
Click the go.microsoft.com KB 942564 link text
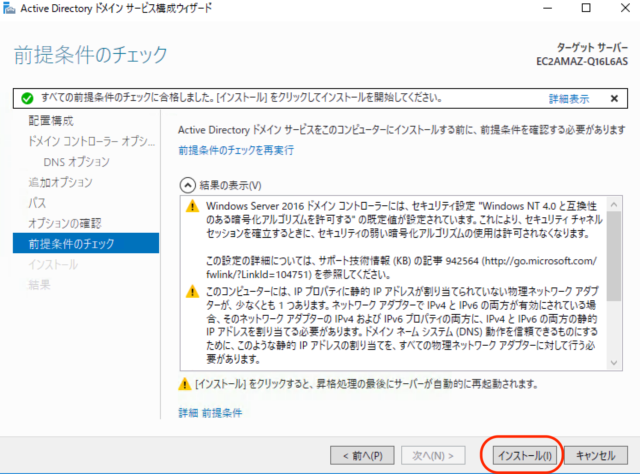tap(401, 267)
